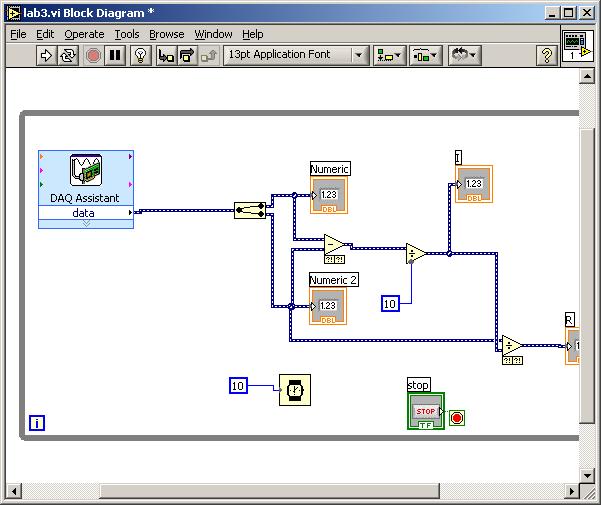This screenshot has height=505, width=601.
Task: Minimize the lab3.vi Block Diagram window
Action: point(552,13)
